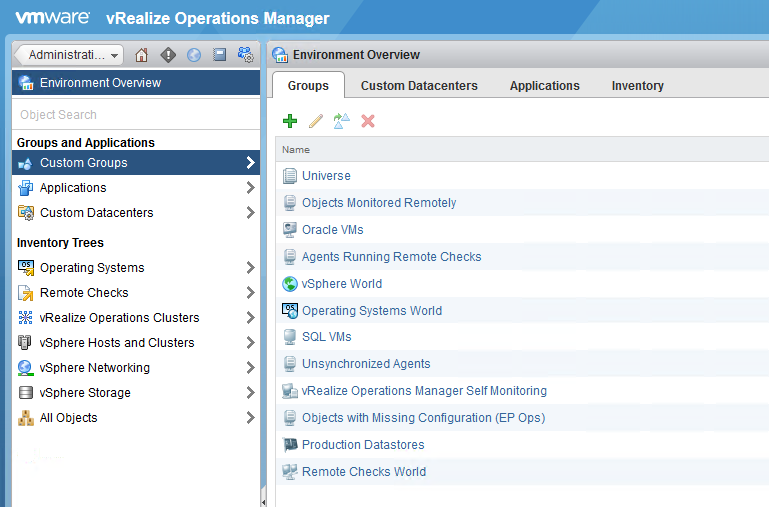Click in the Object Search field
This screenshot has width=769, height=507.
coord(136,115)
